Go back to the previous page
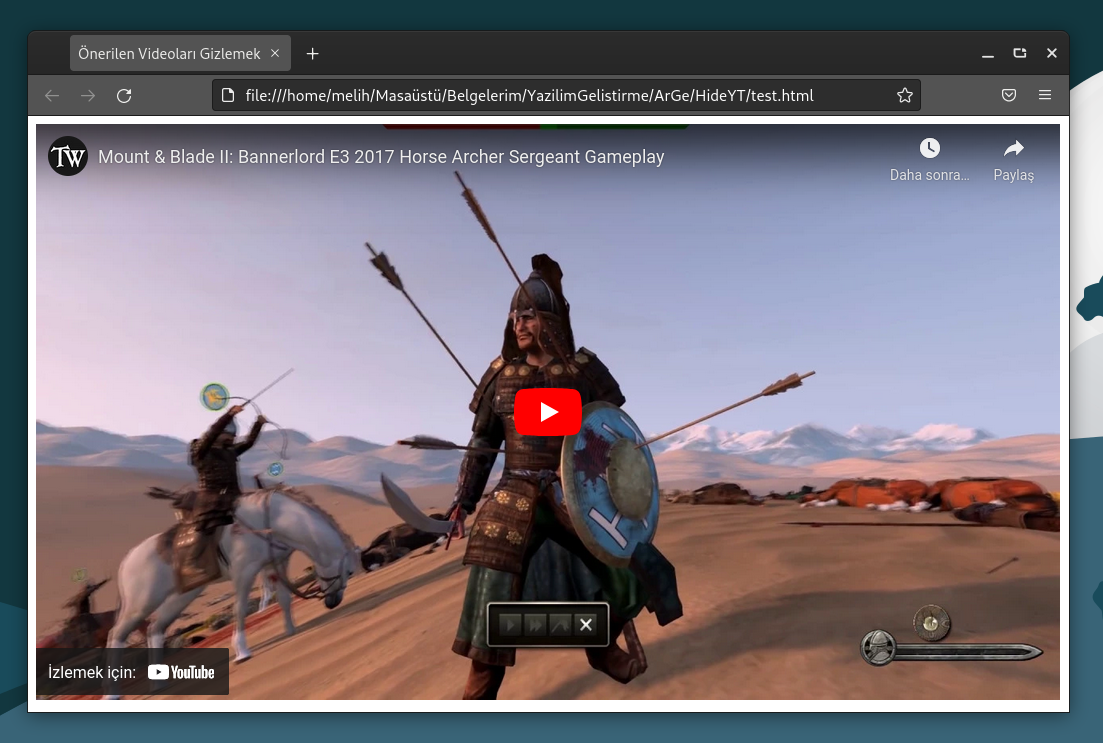 coord(52,96)
